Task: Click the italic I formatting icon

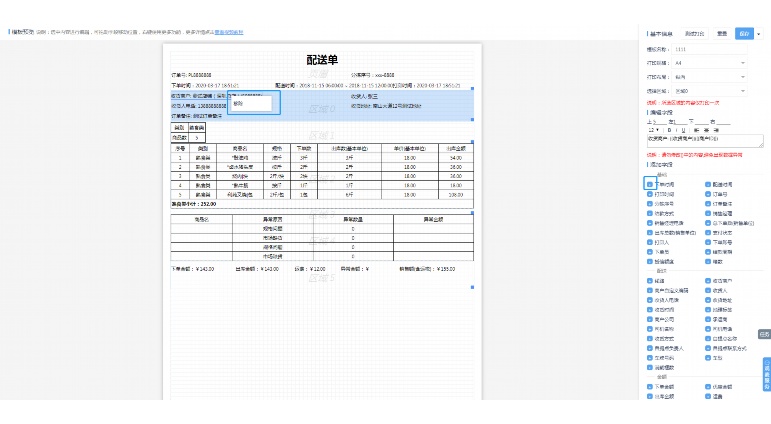Action: (676, 130)
